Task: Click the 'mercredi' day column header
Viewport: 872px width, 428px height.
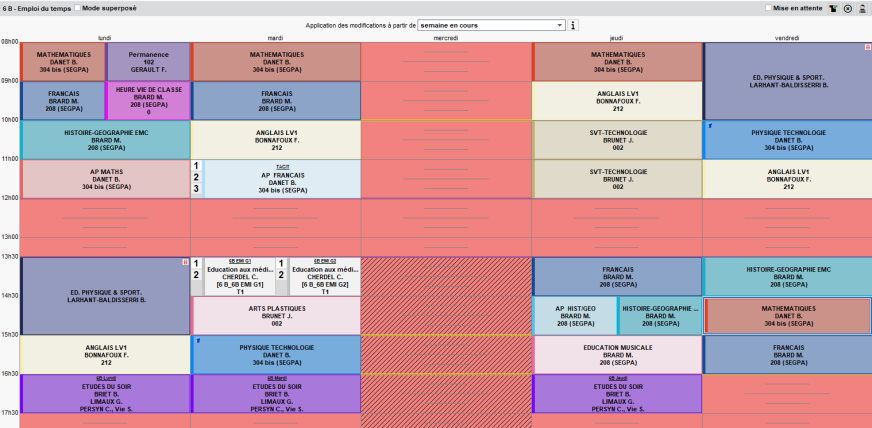Action: 446,38
